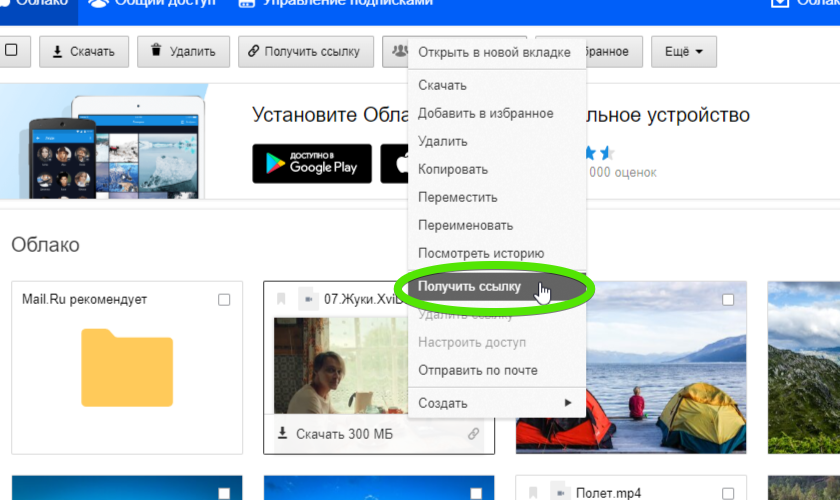Check the Mail.Ru рекомендует folder checkbox
The width and height of the screenshot is (840, 500).
pos(224,299)
